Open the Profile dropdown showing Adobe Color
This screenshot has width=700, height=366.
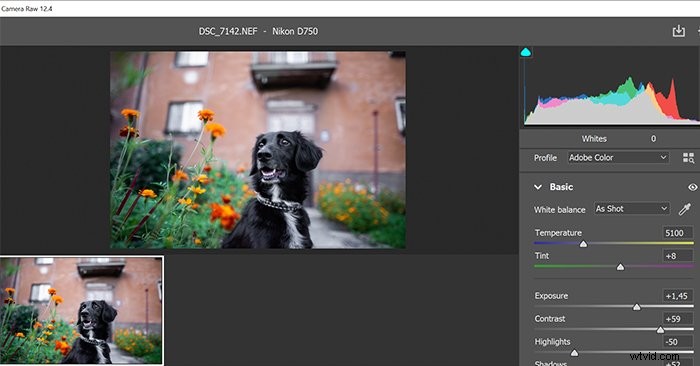(618, 158)
